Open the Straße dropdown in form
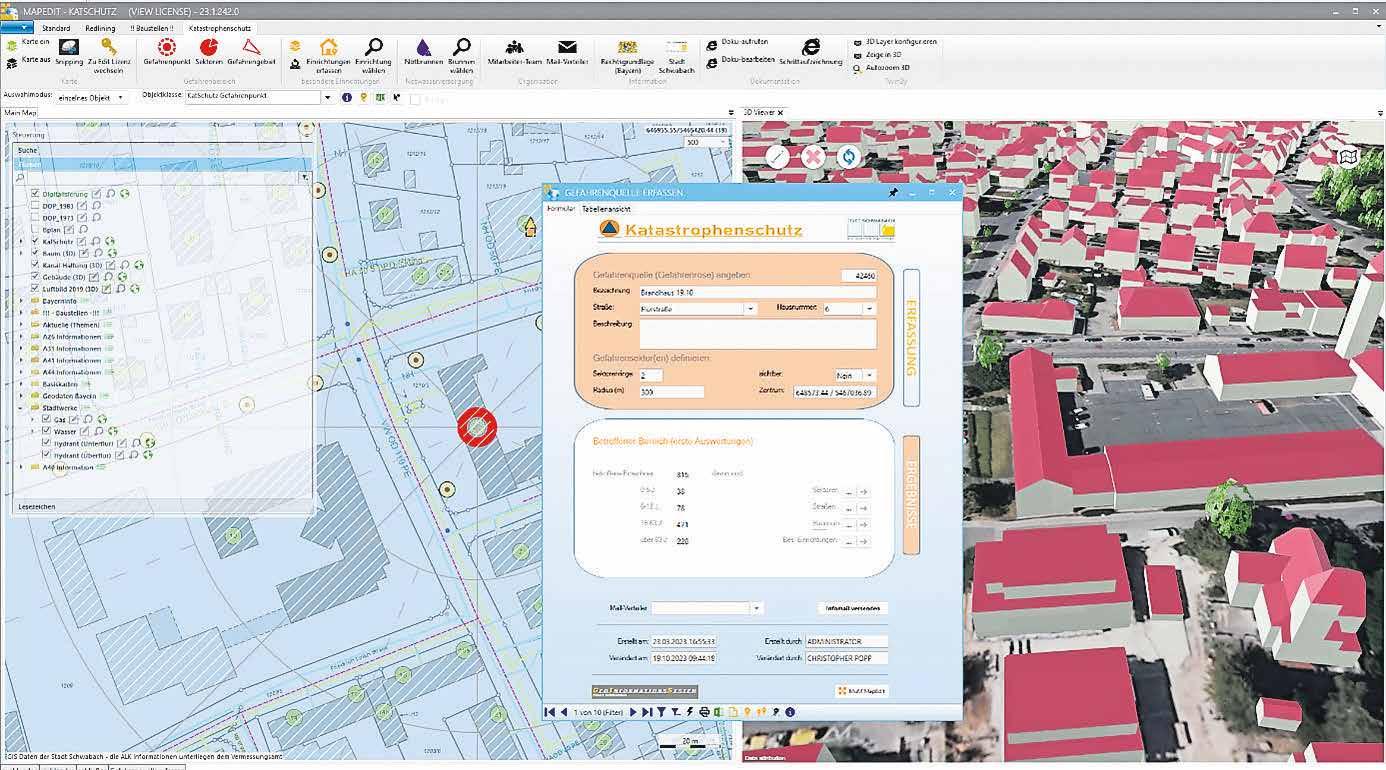 (750, 309)
